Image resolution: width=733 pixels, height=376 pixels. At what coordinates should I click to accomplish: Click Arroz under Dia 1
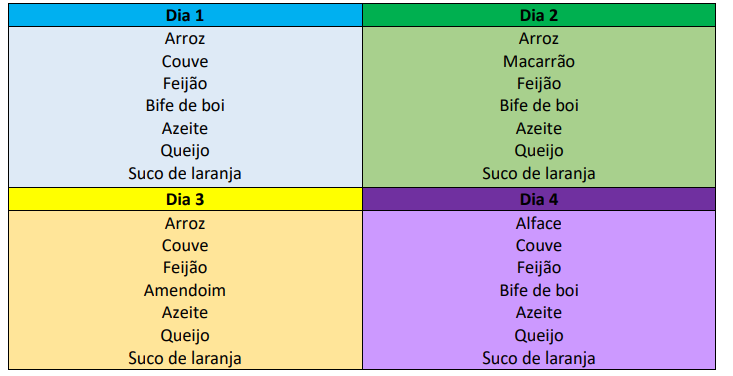[185, 38]
